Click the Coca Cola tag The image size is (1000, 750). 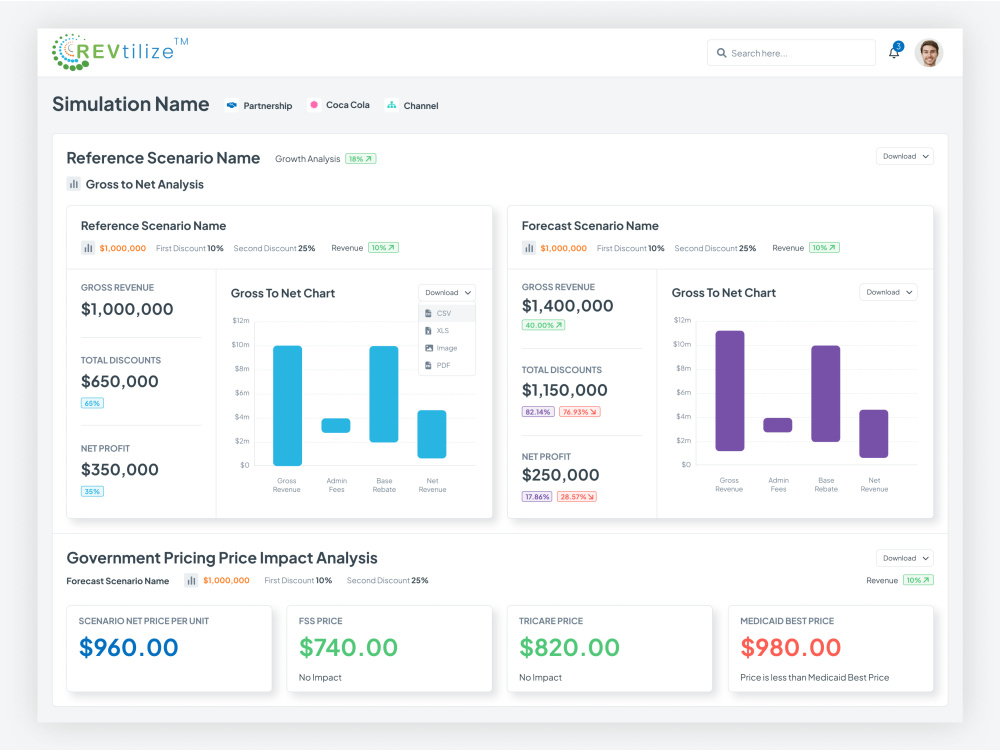[x=339, y=105]
